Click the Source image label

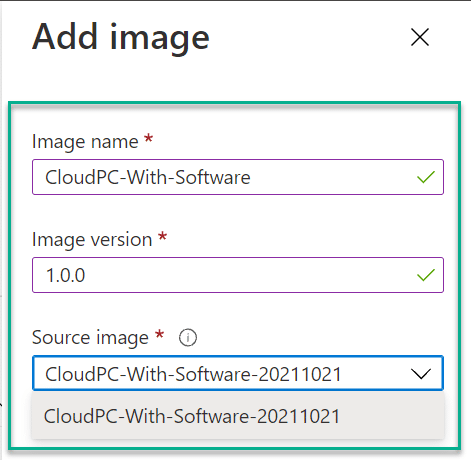coord(90,338)
